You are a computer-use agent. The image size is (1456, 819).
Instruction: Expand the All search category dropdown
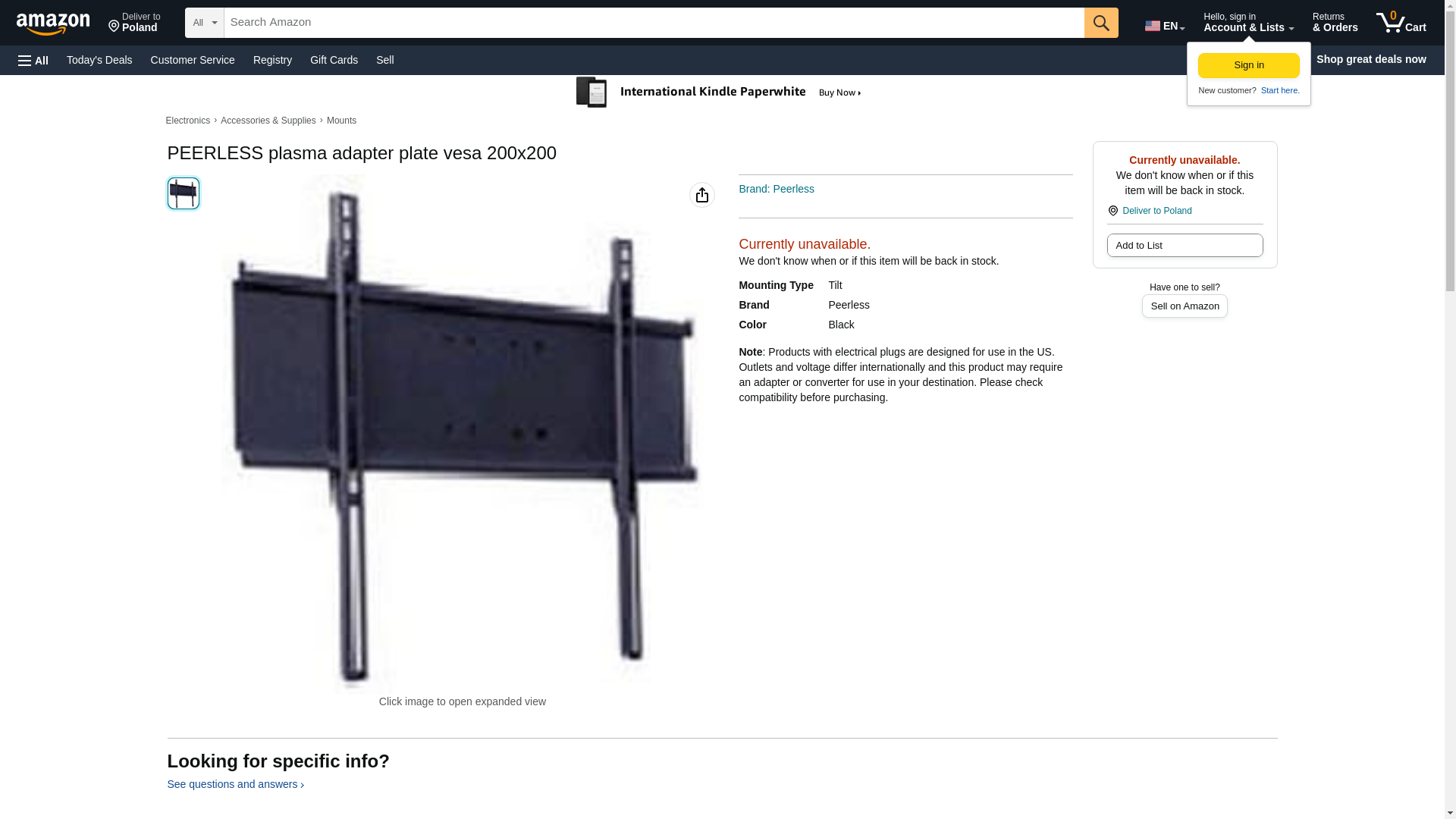[x=205, y=23]
